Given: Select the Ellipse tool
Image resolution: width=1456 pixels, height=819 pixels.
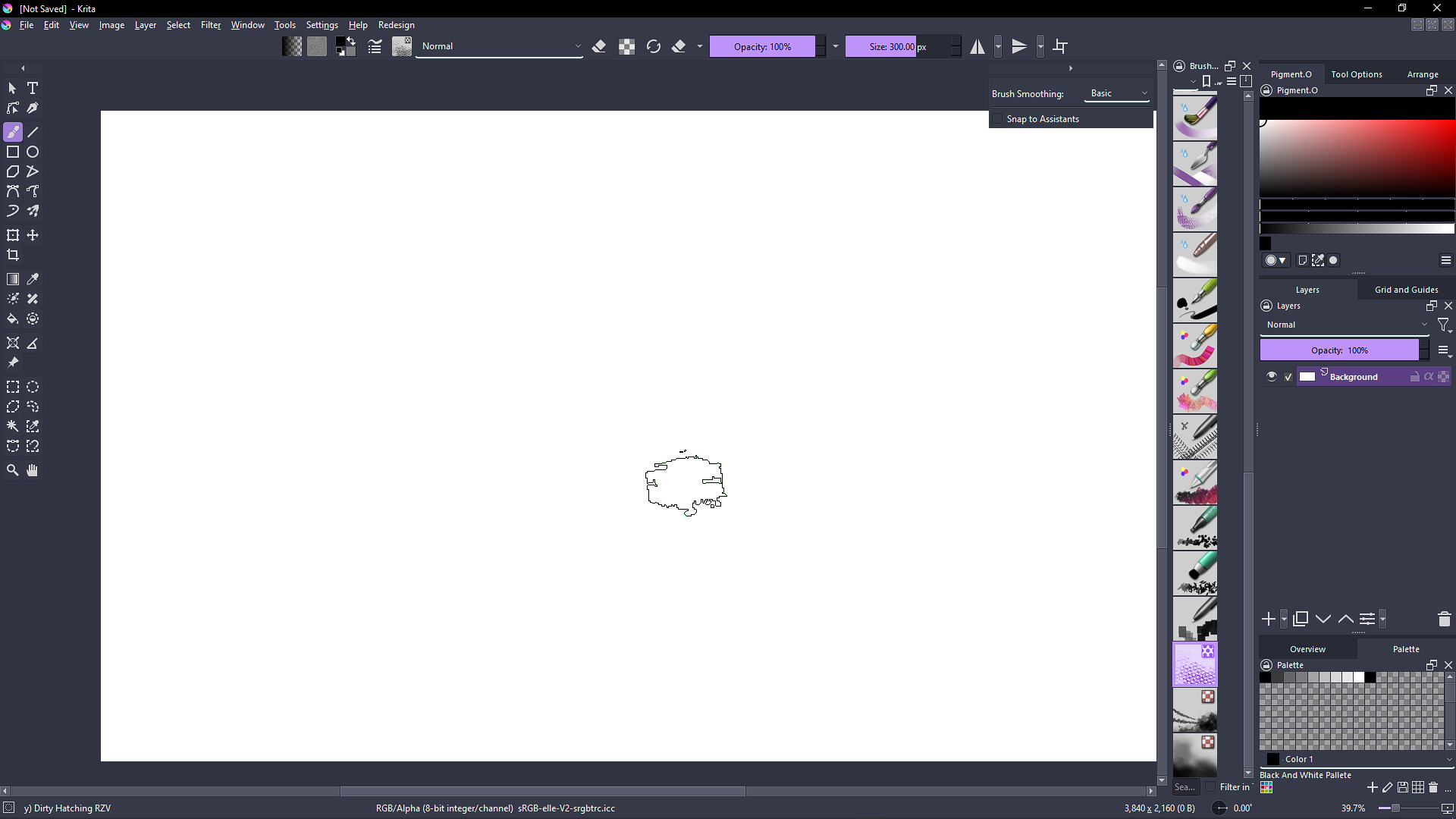Looking at the screenshot, I should coord(33,152).
